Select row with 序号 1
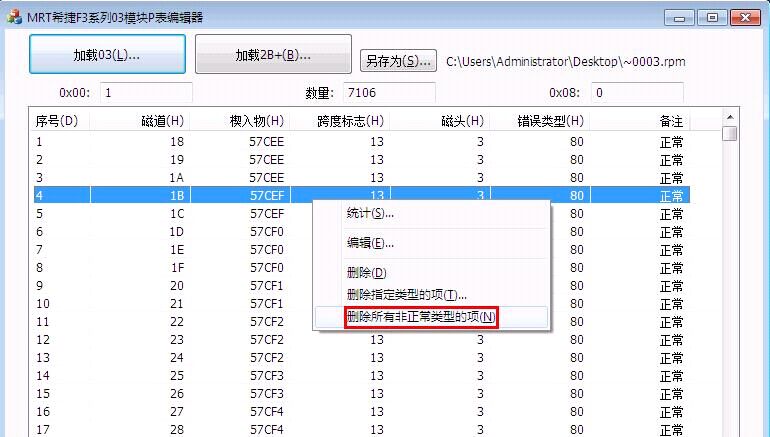This screenshot has height=437, width=770. (x=362, y=142)
